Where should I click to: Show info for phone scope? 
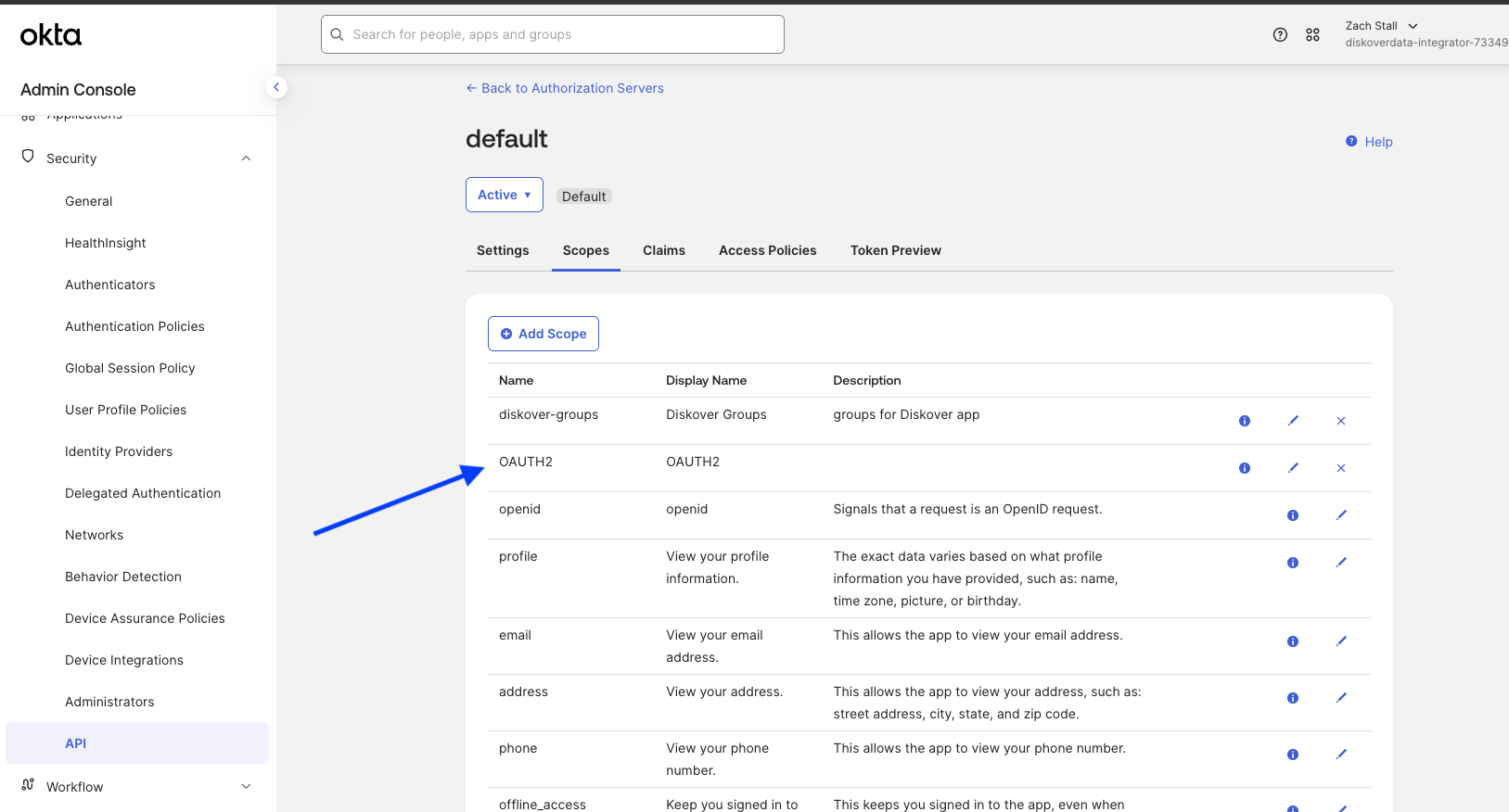tap(1293, 755)
